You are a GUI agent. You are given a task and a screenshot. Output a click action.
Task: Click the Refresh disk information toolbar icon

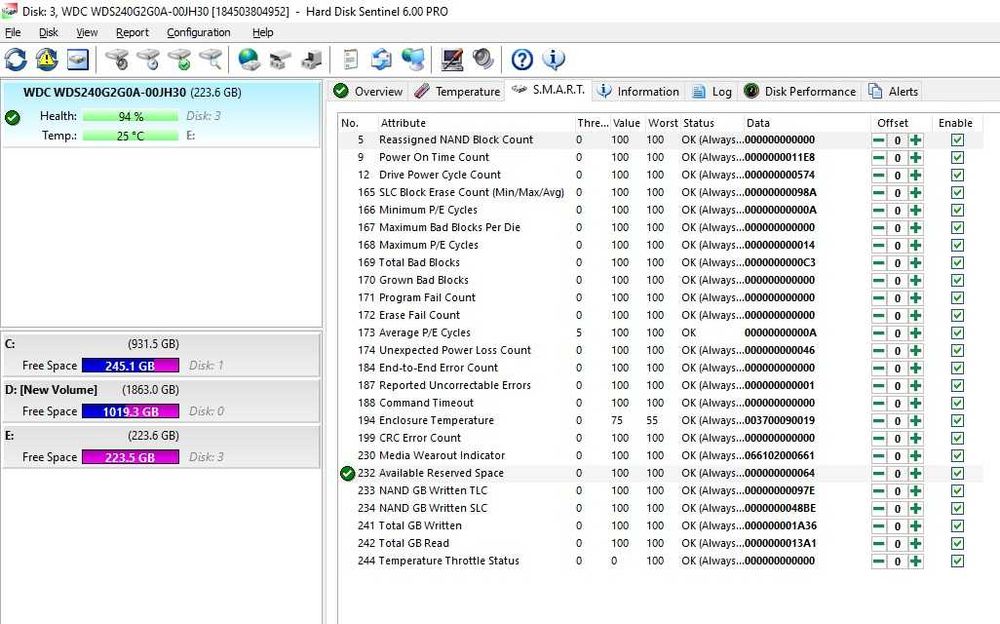coord(16,59)
